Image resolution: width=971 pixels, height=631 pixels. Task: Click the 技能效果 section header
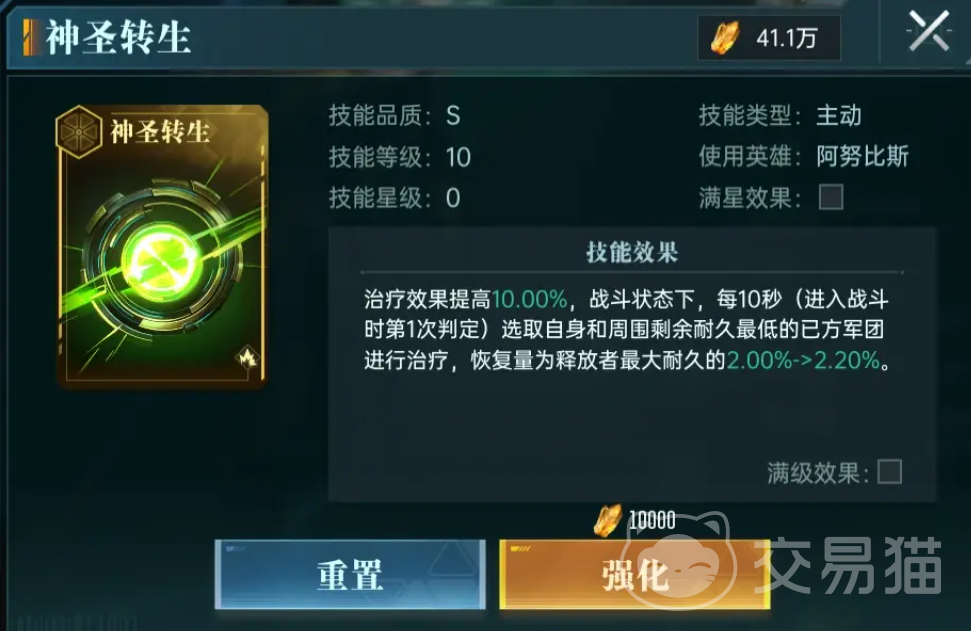point(632,252)
